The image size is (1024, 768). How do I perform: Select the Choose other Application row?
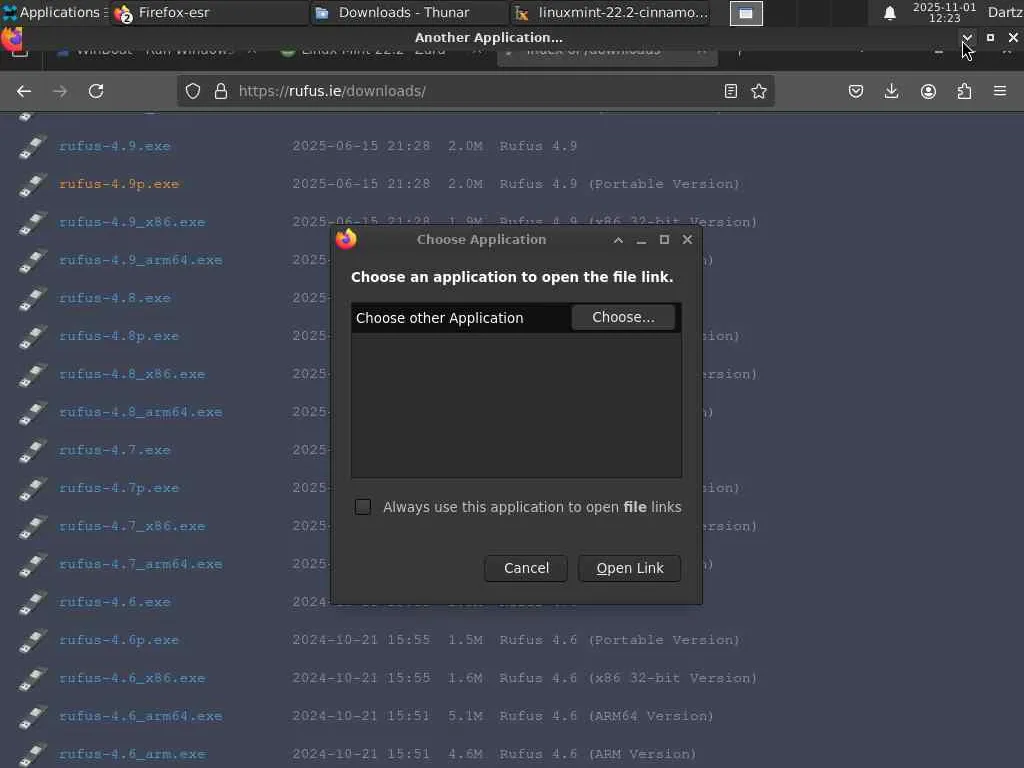pos(516,318)
